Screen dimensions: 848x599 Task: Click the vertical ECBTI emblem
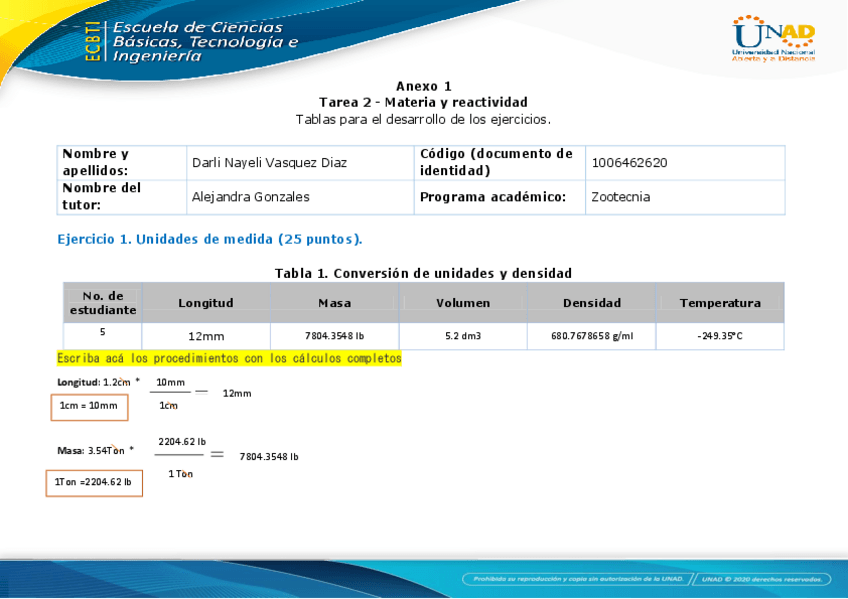(x=93, y=42)
